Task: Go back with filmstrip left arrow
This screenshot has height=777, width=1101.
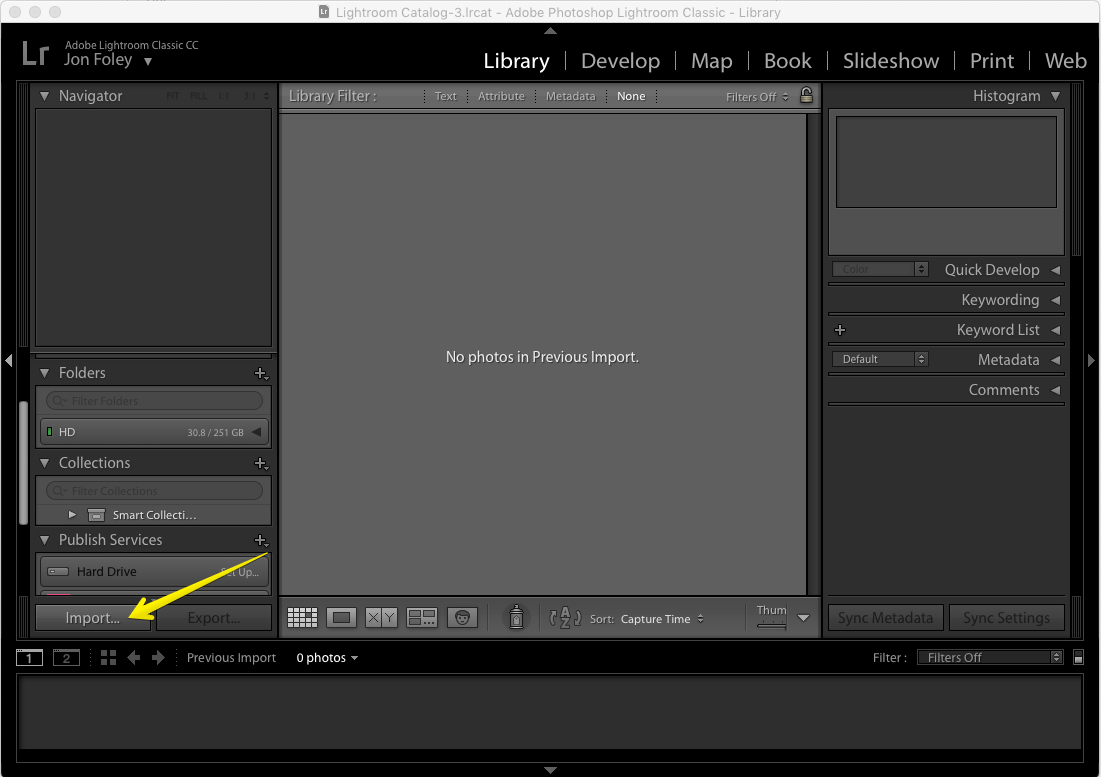Action: click(133, 658)
